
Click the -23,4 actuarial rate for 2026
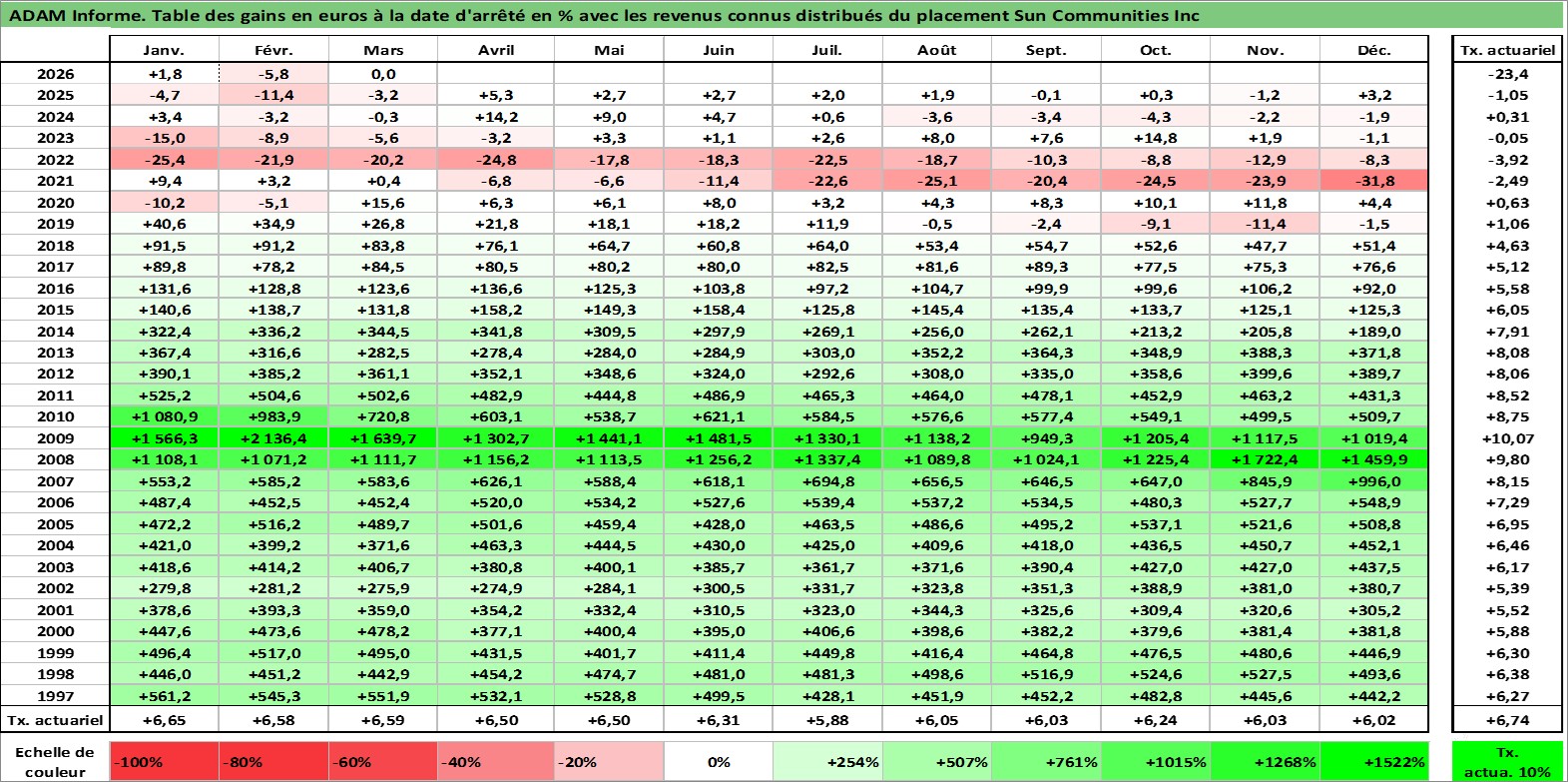click(x=1507, y=74)
